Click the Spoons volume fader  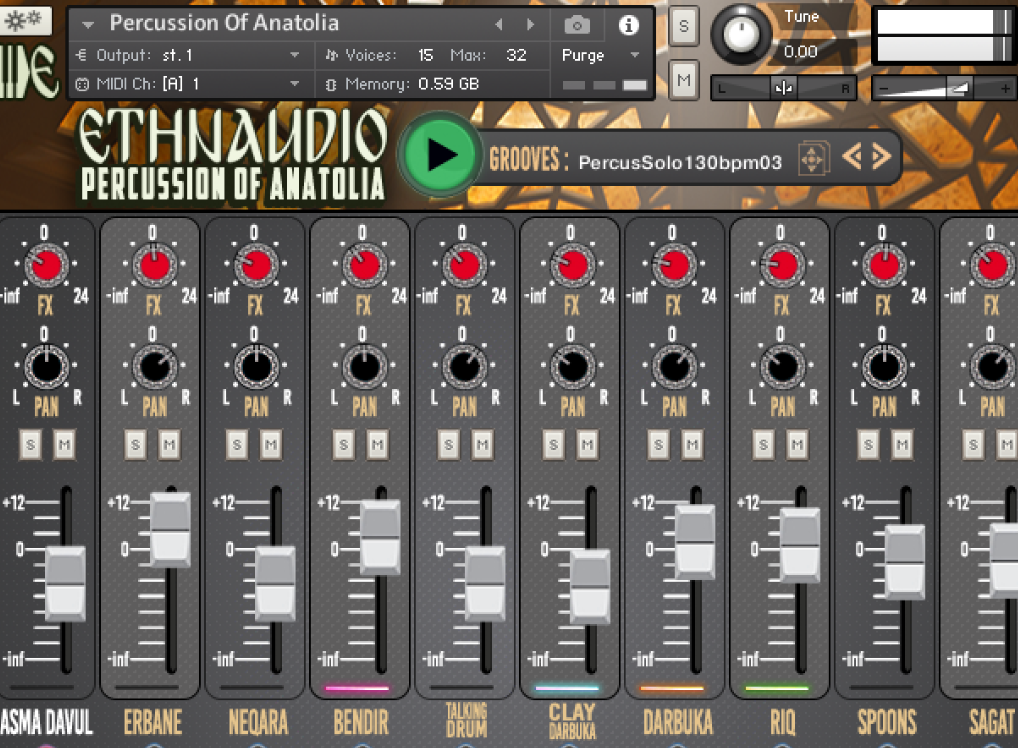(x=905, y=562)
